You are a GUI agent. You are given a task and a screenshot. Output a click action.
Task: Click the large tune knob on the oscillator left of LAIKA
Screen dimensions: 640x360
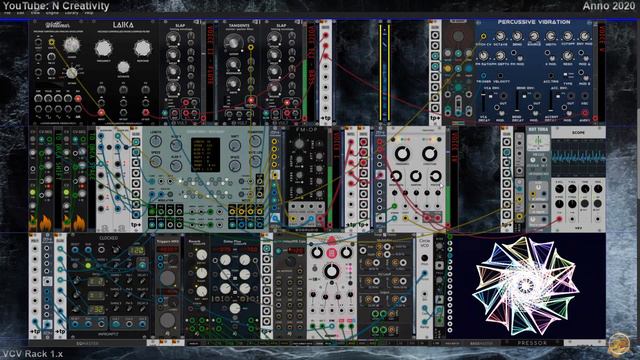(72, 45)
